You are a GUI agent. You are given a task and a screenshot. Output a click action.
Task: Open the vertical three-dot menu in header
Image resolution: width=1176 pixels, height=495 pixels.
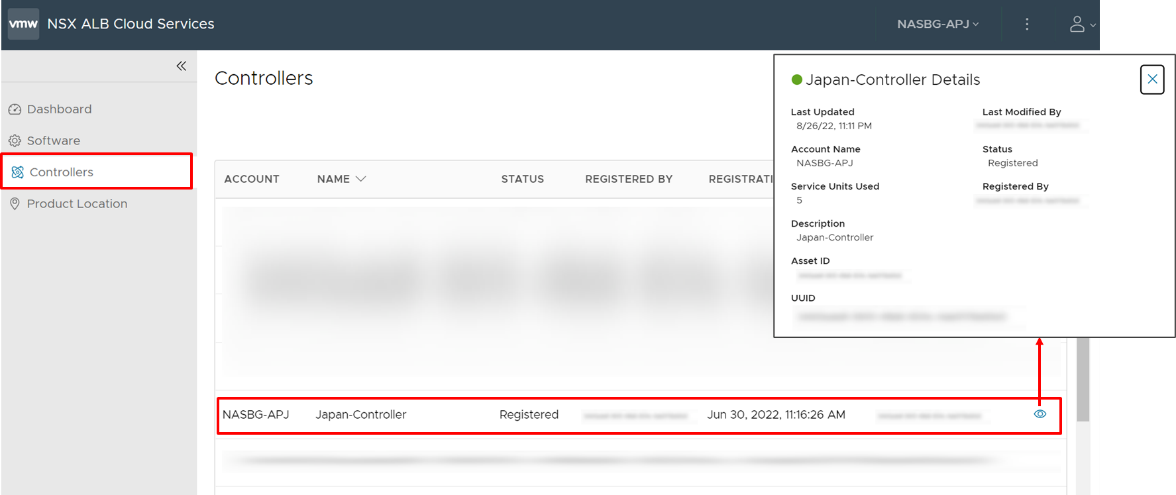pyautogui.click(x=1028, y=24)
